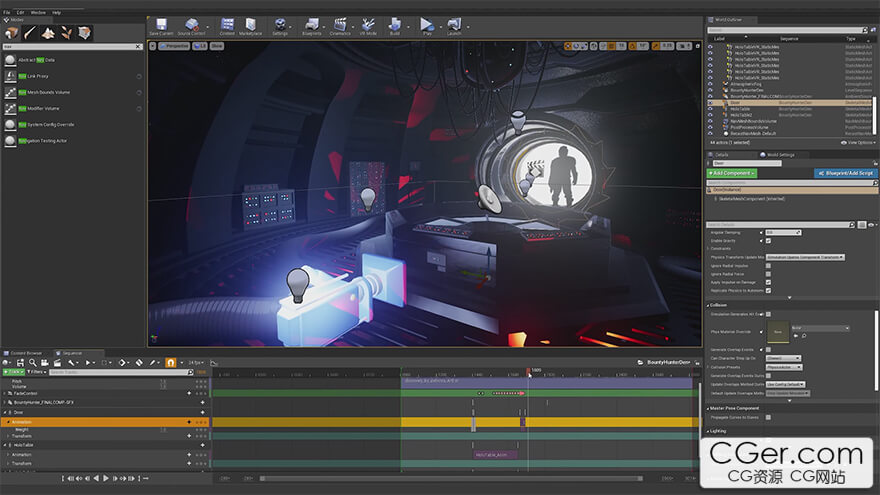Click the Launch toolbar icon
The width and height of the screenshot is (880, 495).
click(x=454, y=26)
